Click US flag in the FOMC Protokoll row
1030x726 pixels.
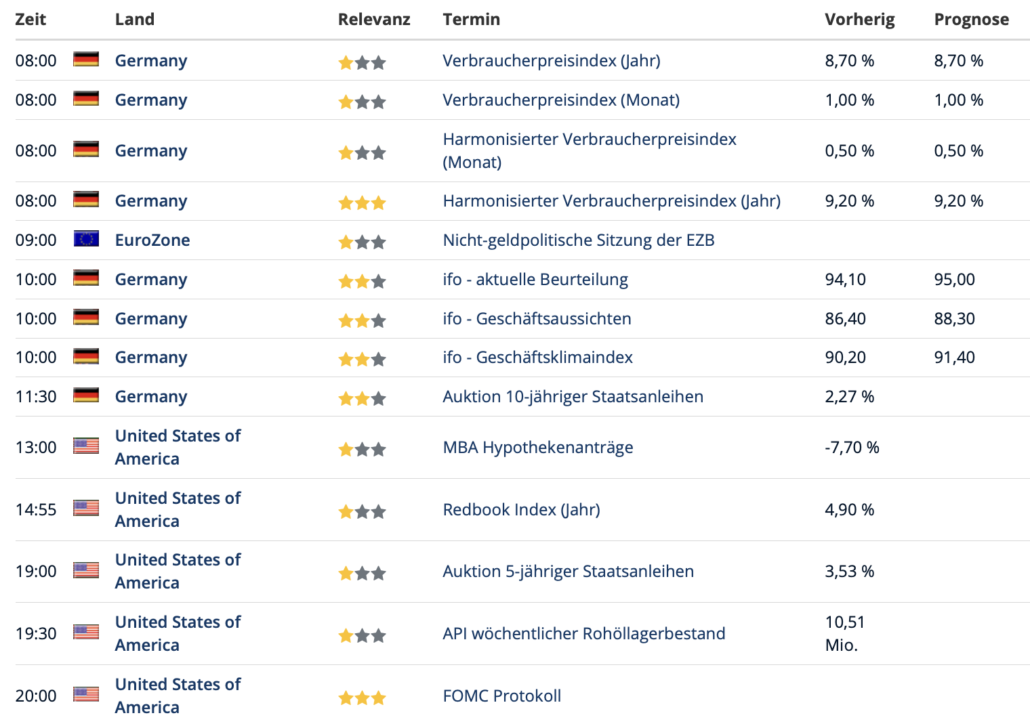tap(86, 695)
